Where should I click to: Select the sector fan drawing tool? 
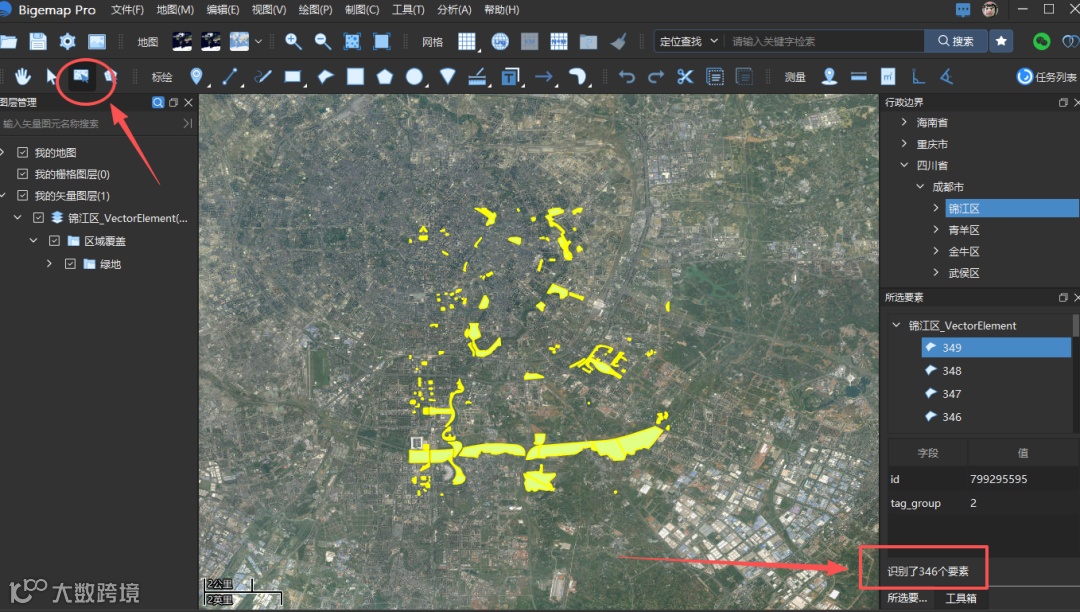(448, 76)
